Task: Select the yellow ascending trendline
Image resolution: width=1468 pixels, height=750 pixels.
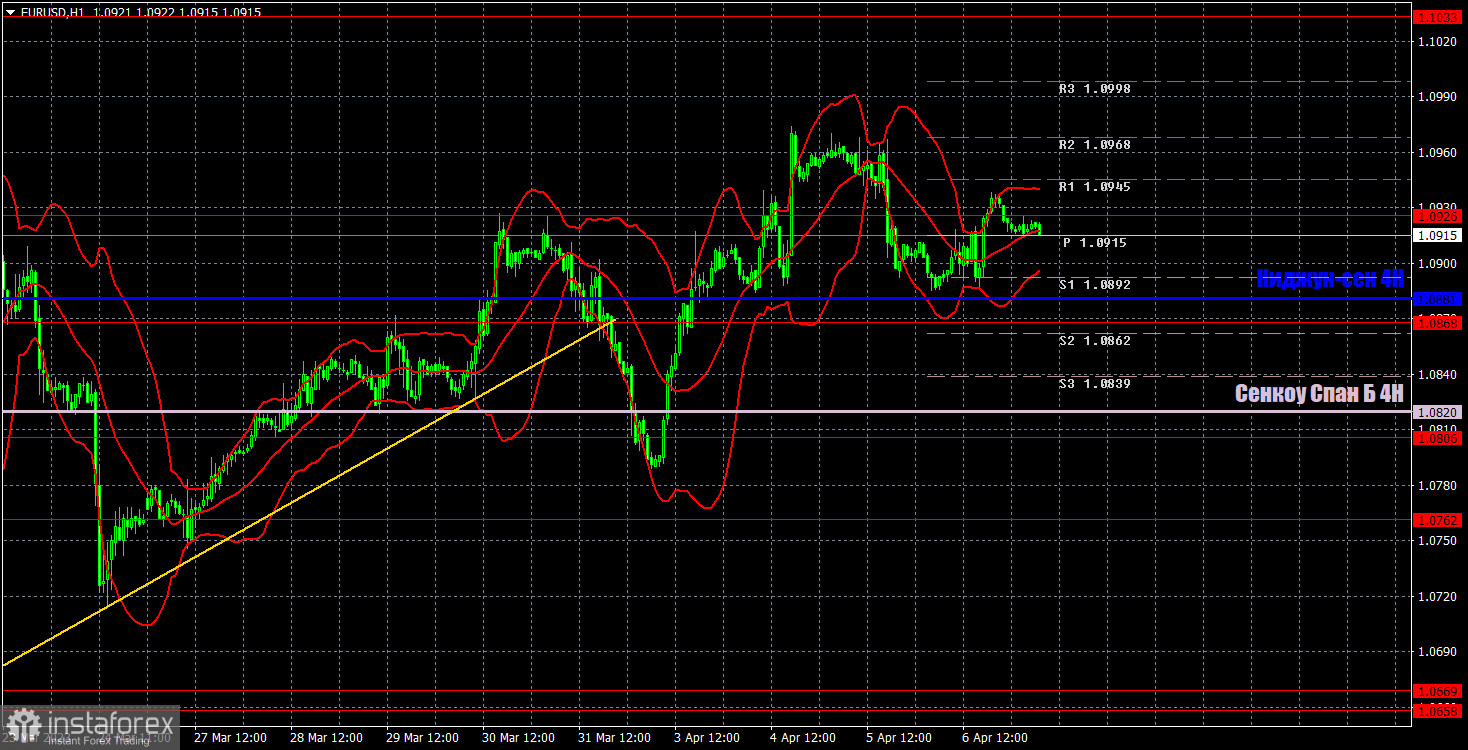Action: point(308,491)
